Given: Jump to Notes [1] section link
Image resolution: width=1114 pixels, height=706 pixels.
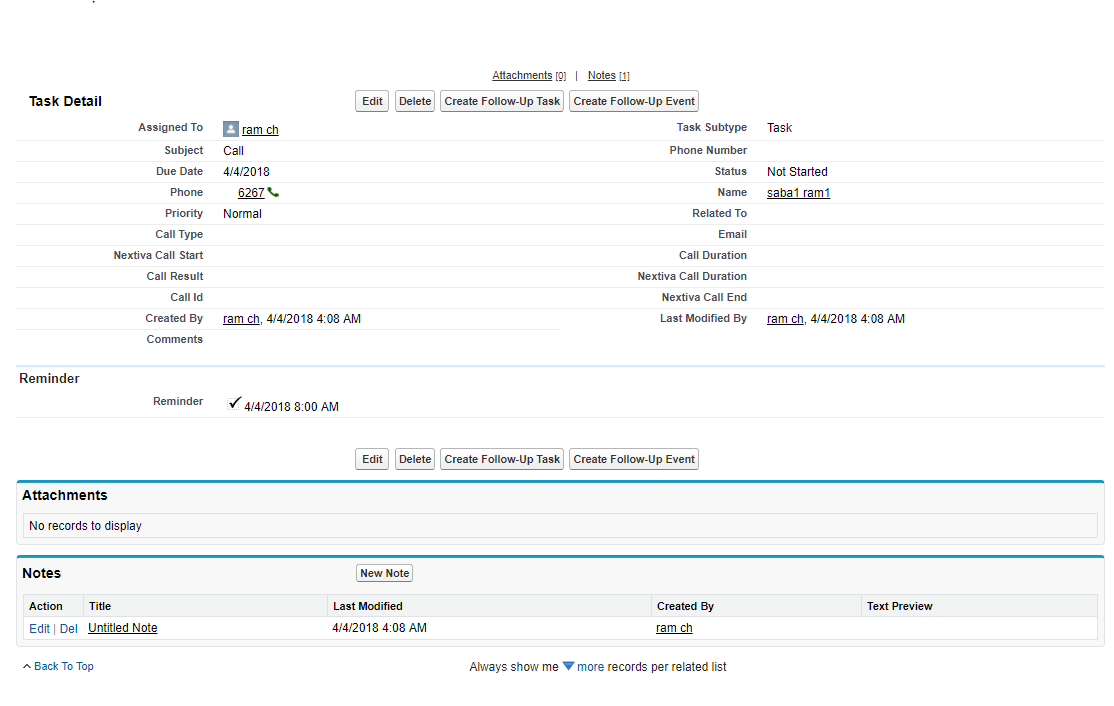Looking at the screenshot, I should (x=608, y=75).
